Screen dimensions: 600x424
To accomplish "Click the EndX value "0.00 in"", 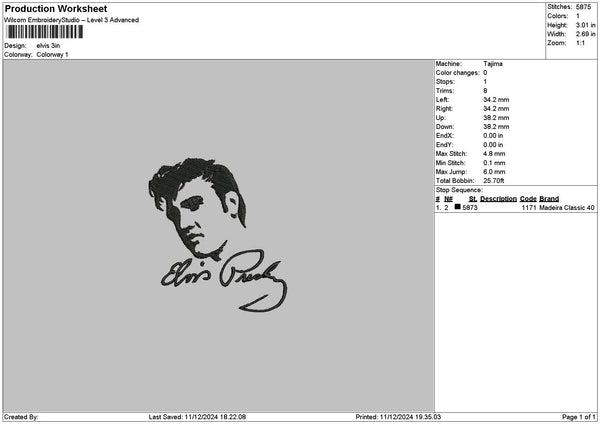I will pyautogui.click(x=493, y=136).
